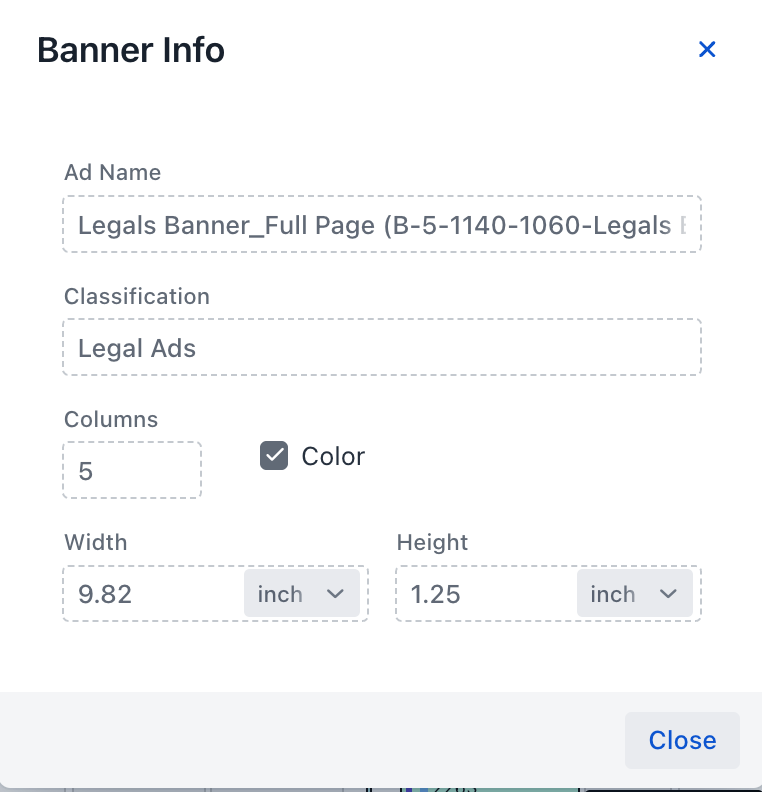The width and height of the screenshot is (762, 792).
Task: Click the "Width" field label
Action: point(96,542)
